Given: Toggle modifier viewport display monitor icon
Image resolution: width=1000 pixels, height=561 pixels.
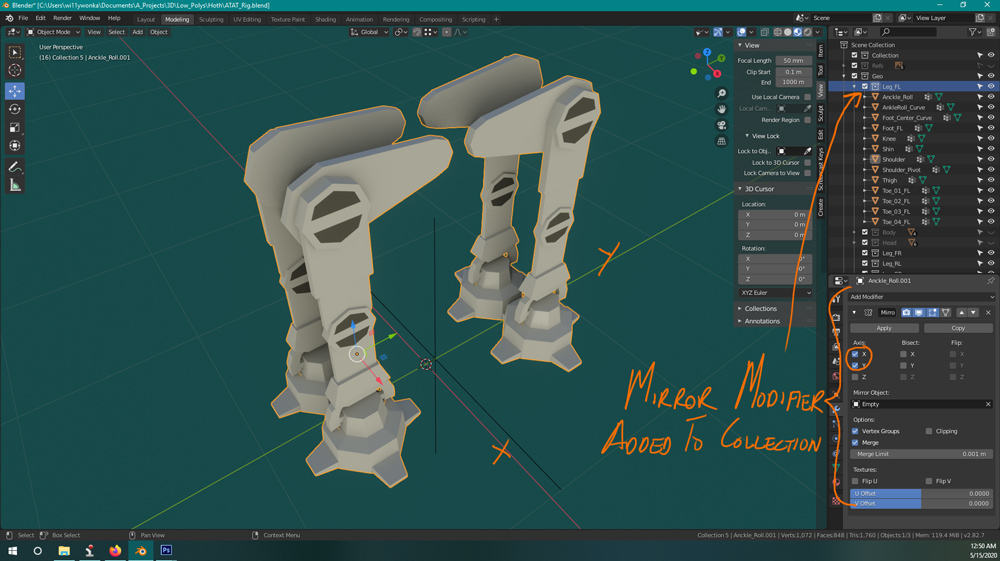Looking at the screenshot, I should point(919,312).
